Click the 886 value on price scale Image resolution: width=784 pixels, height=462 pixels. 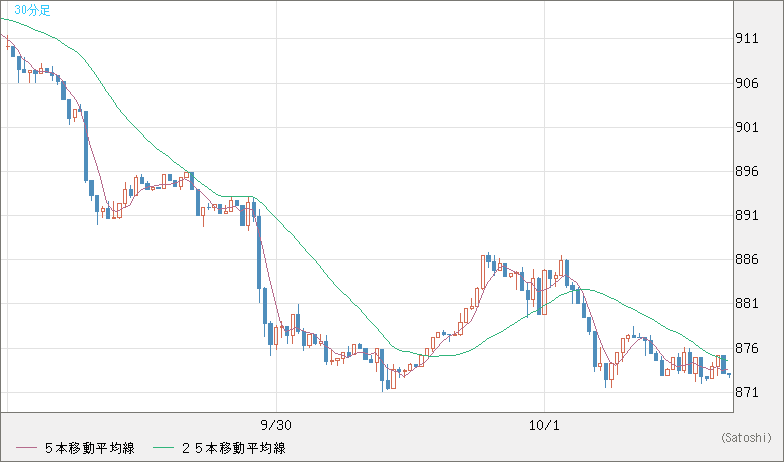(746, 259)
